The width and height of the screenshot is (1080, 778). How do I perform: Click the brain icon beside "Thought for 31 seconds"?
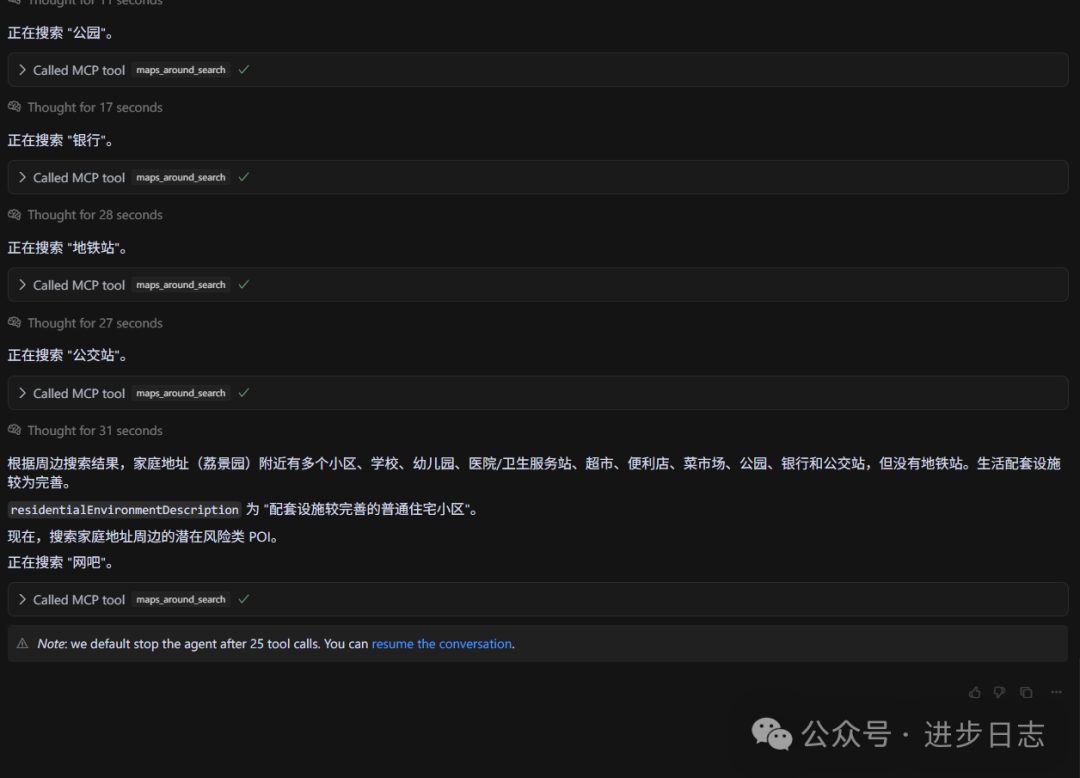pyautogui.click(x=14, y=430)
